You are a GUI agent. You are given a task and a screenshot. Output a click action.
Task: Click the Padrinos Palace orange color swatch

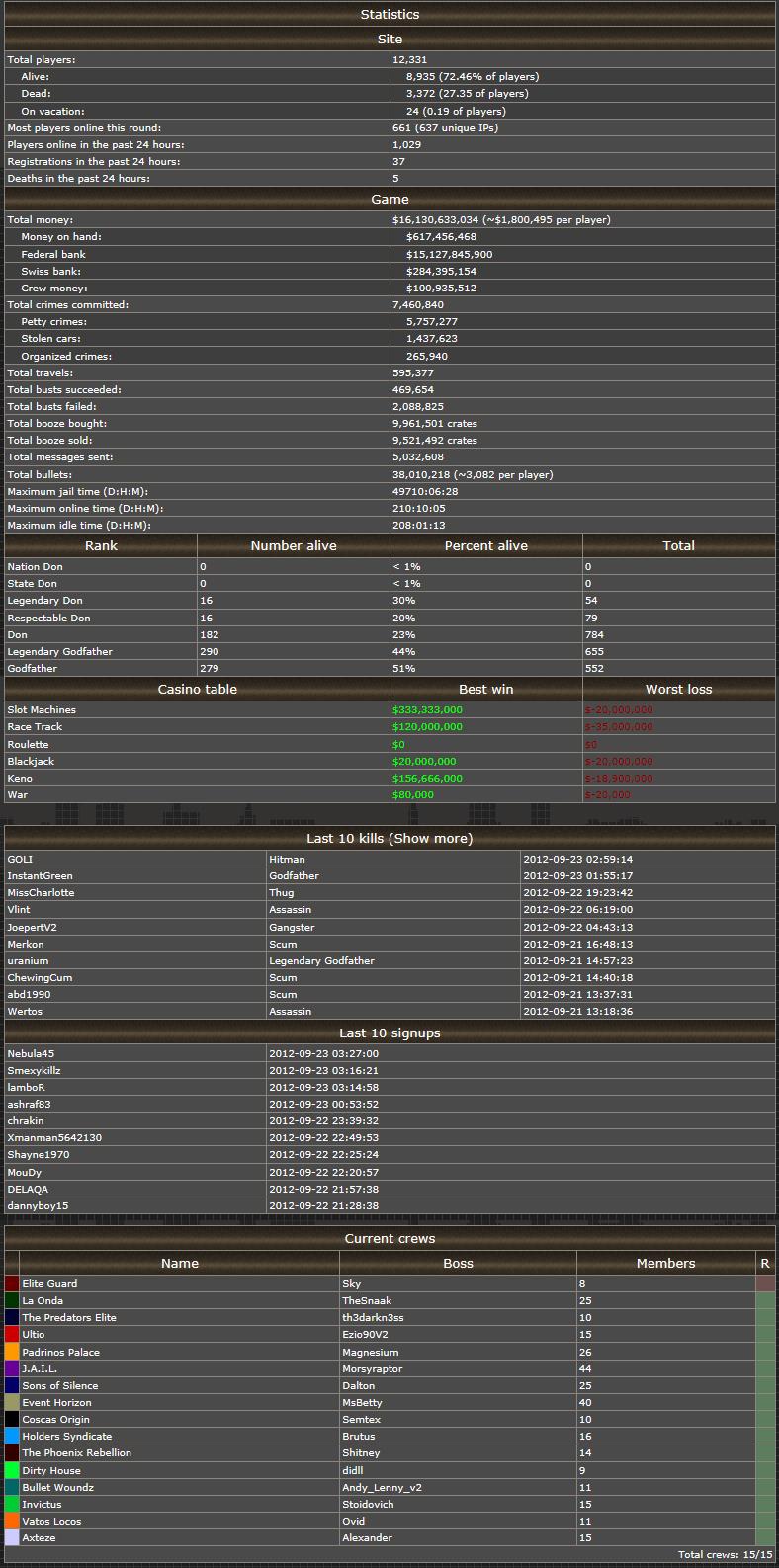click(12, 1353)
